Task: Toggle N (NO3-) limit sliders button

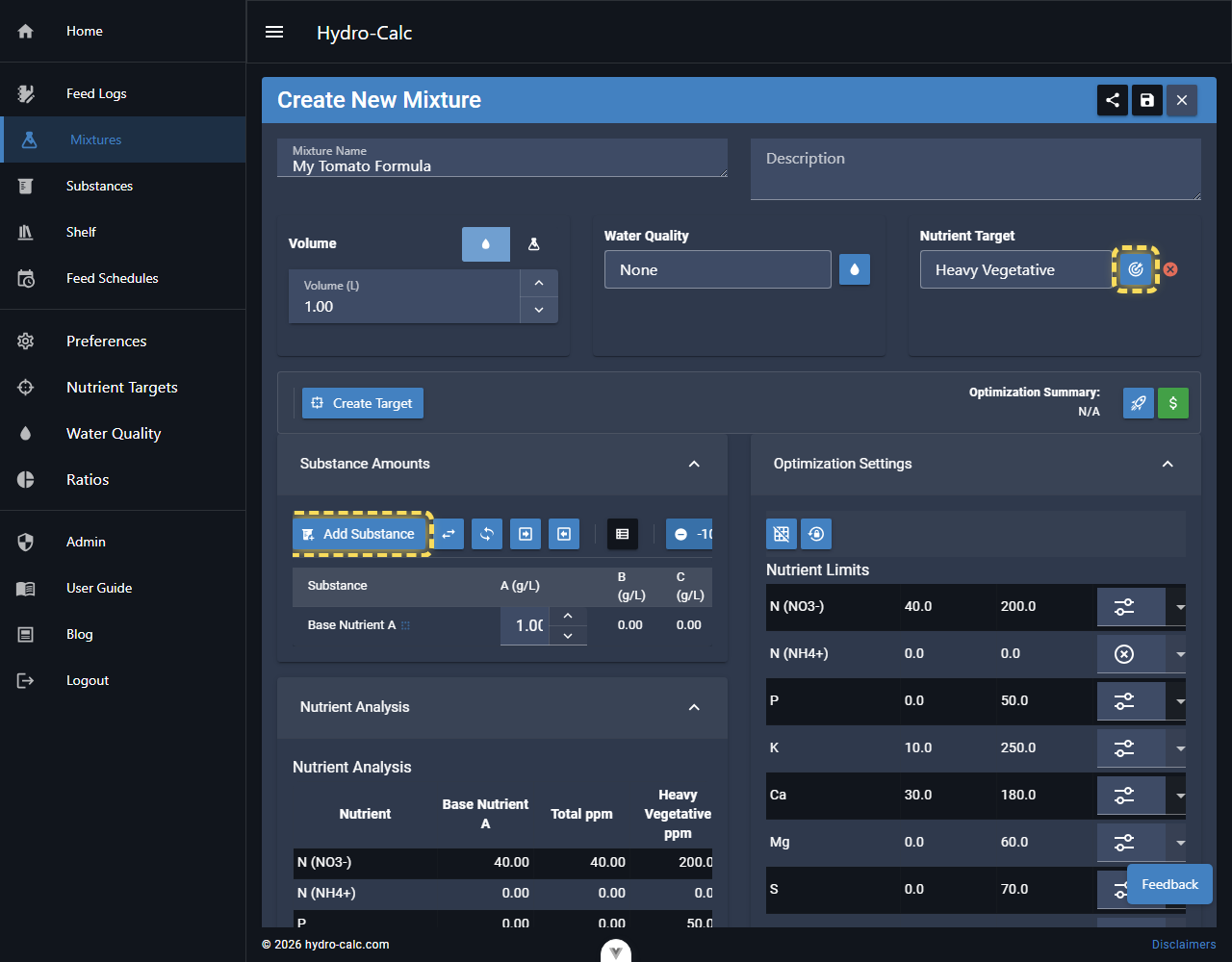Action: tap(1131, 607)
